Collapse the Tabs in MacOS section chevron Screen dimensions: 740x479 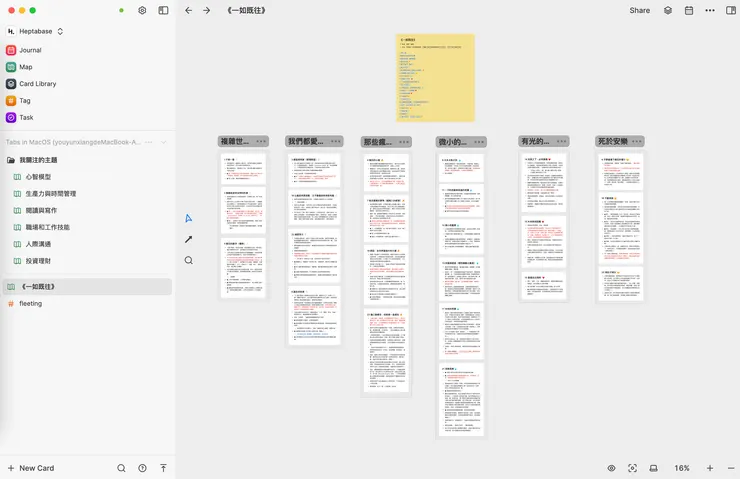coord(164,142)
